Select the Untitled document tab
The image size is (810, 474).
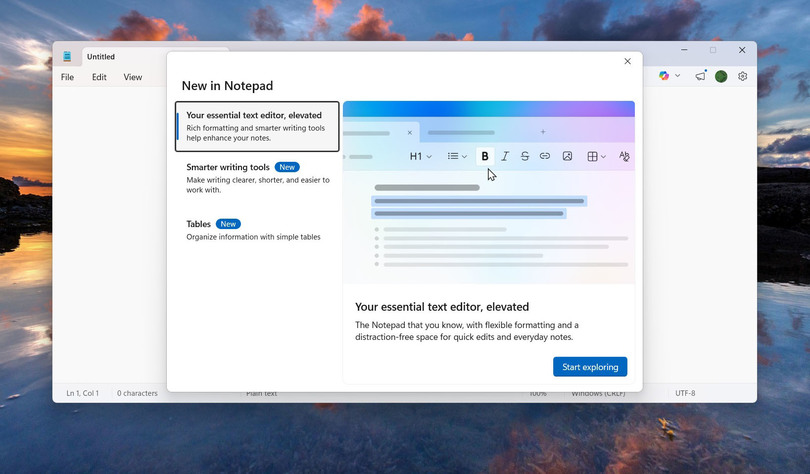click(x=101, y=57)
